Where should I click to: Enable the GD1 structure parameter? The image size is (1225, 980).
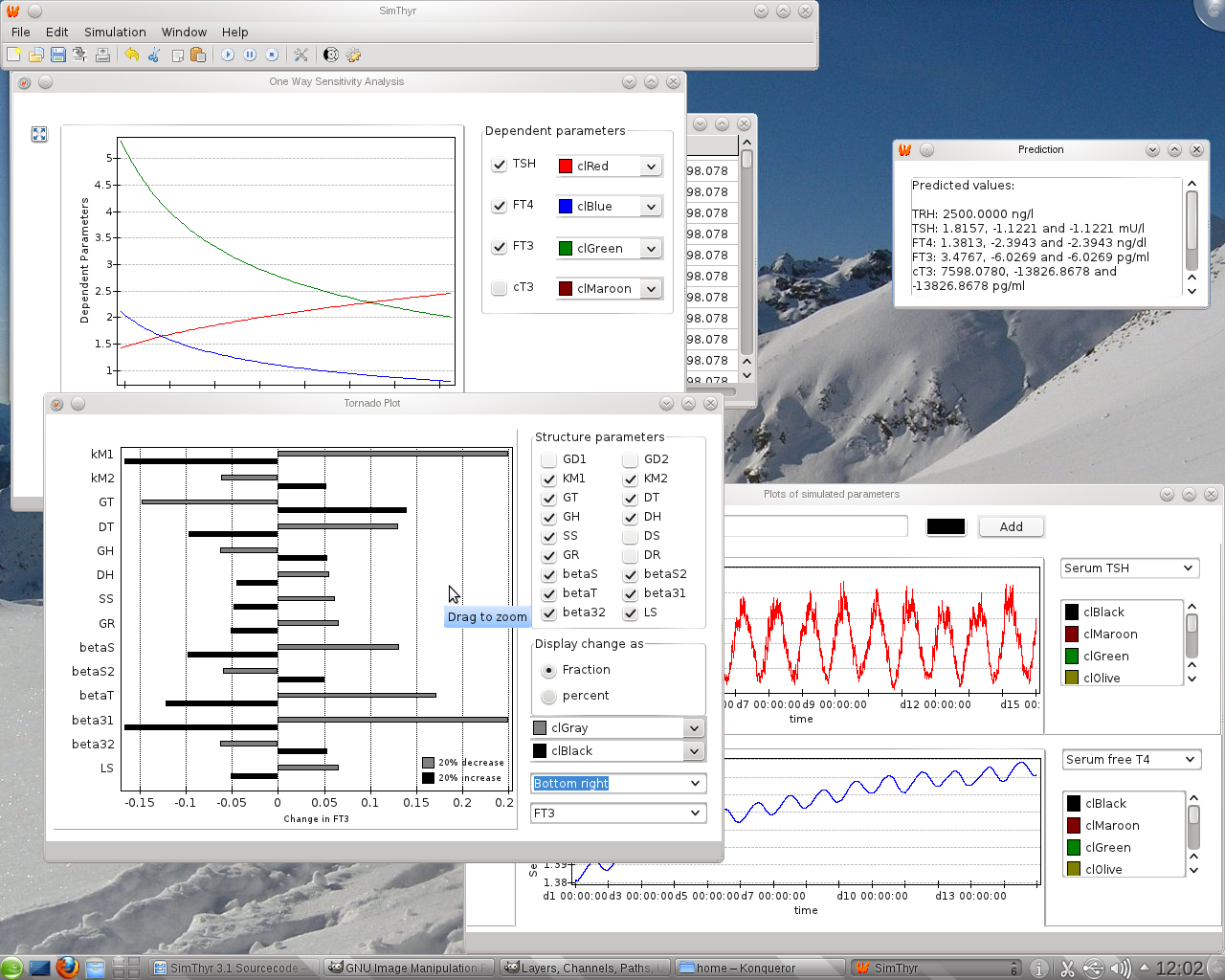pyautogui.click(x=548, y=459)
